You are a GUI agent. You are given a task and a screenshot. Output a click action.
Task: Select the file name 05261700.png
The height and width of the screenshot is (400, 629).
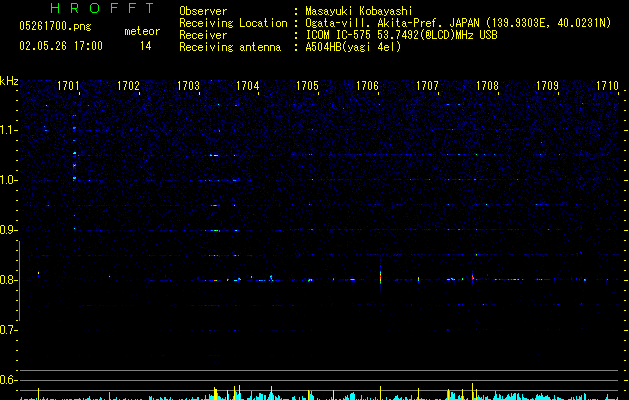[55, 26]
